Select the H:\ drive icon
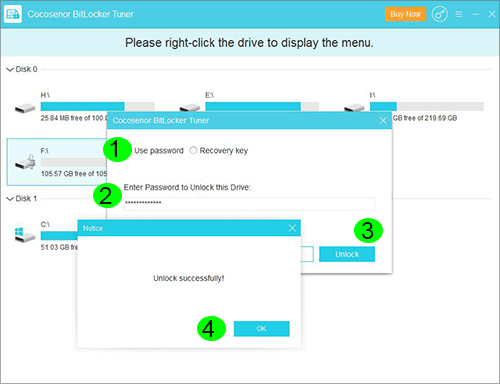The image size is (500, 384). coord(25,108)
